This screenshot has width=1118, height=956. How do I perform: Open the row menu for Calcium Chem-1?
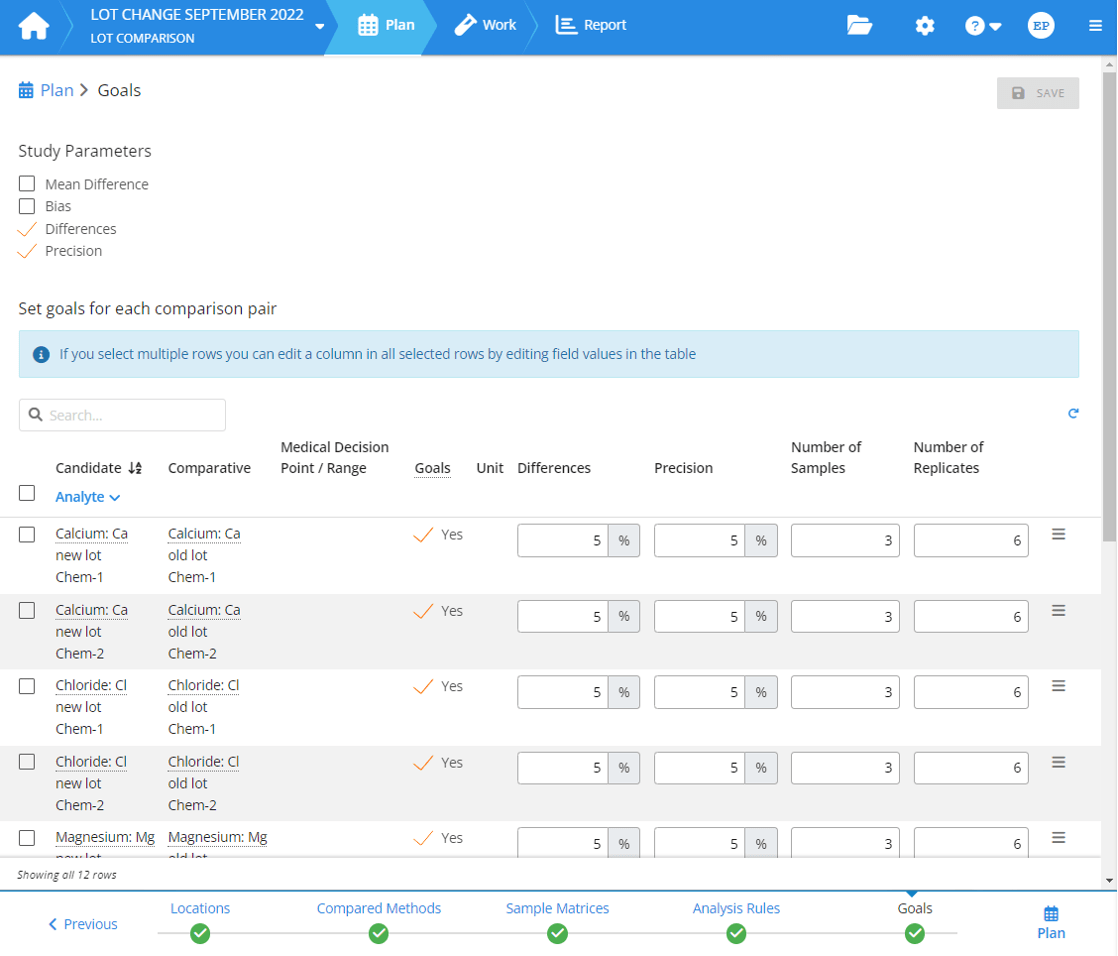(x=1059, y=533)
